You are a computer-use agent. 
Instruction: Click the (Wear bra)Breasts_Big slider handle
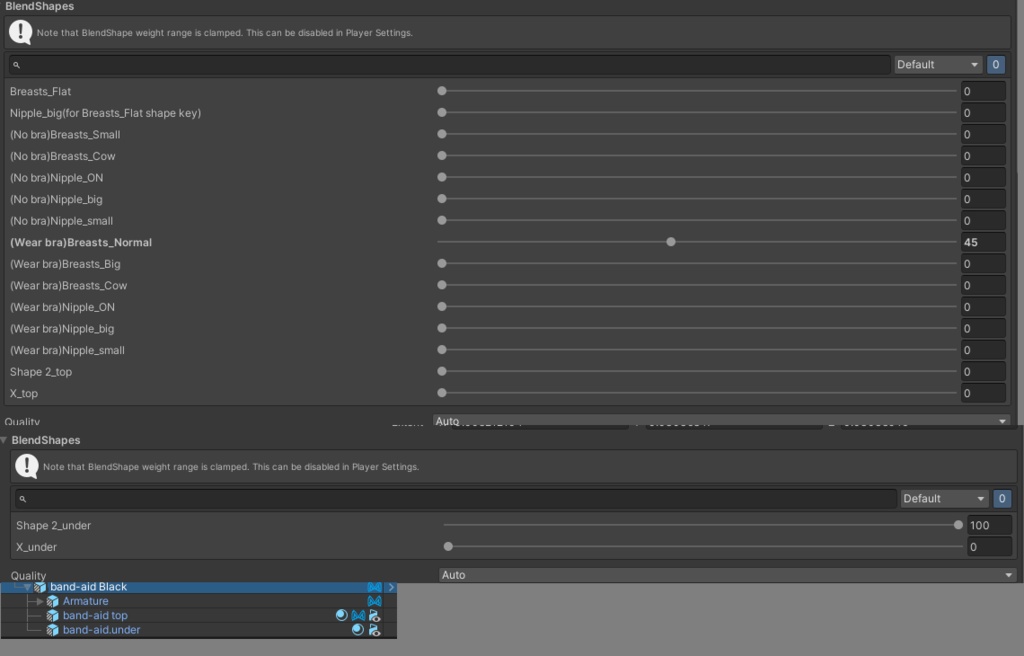coord(442,263)
